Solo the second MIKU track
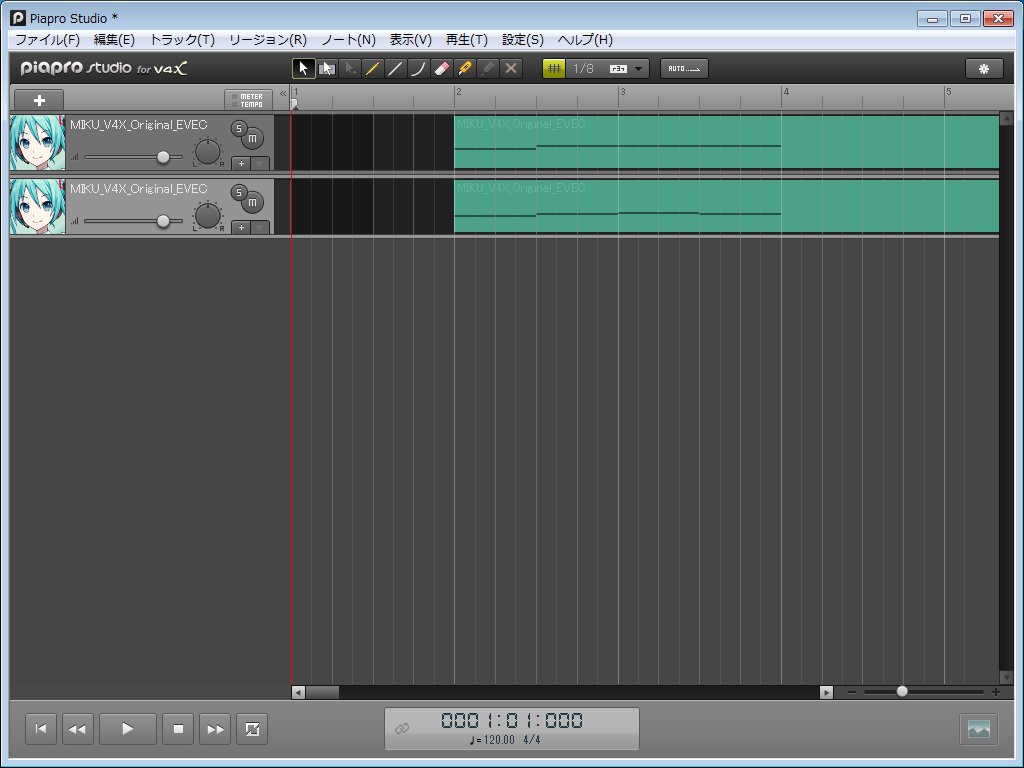 (x=239, y=192)
